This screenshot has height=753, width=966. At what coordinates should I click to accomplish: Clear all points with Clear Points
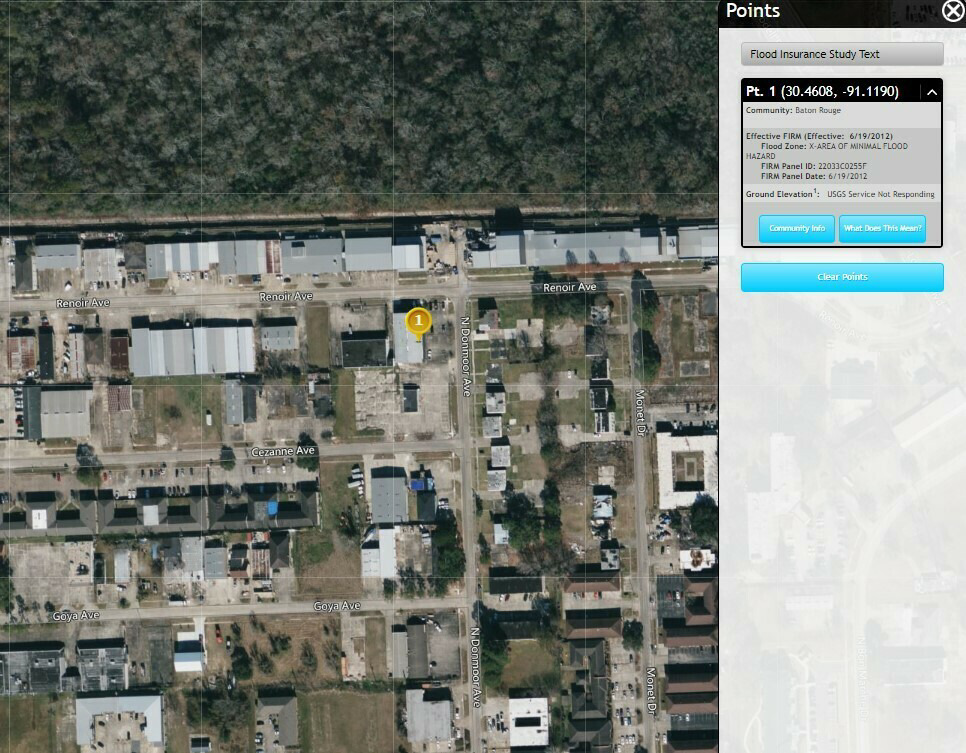[x=842, y=277]
